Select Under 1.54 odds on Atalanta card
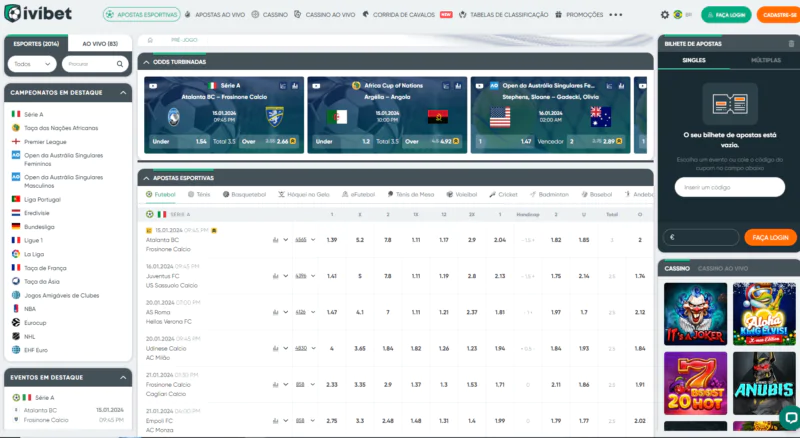The width and height of the screenshot is (800, 438). (x=179, y=141)
